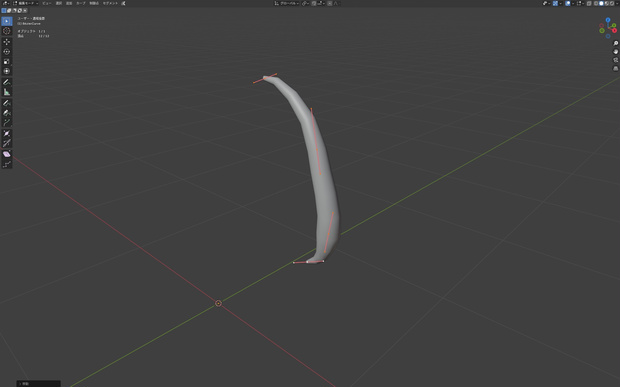Select the Annotate tool
This screenshot has width=620, height=387.
point(7,82)
